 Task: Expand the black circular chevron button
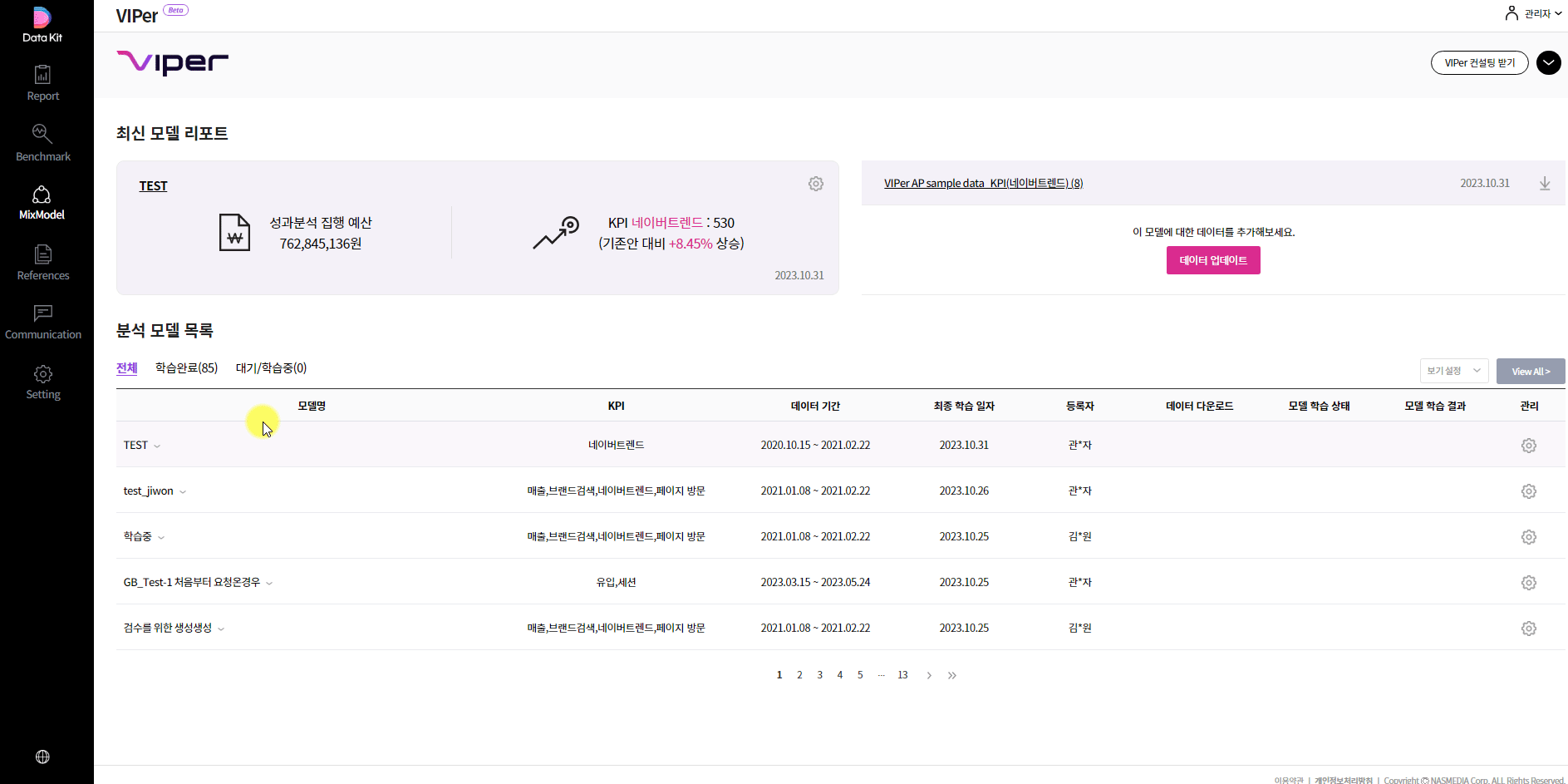coord(1549,62)
